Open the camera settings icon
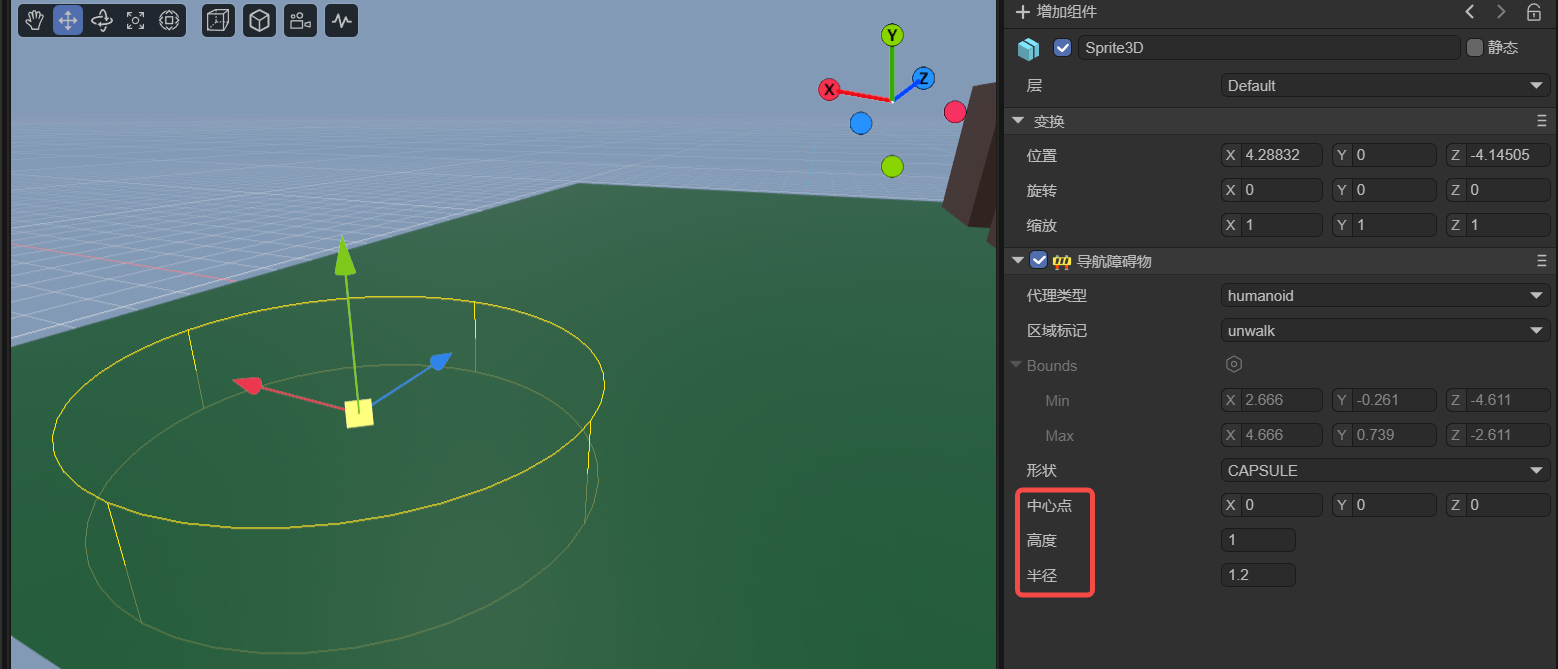Viewport: 1558px width, 669px height. (x=298, y=20)
